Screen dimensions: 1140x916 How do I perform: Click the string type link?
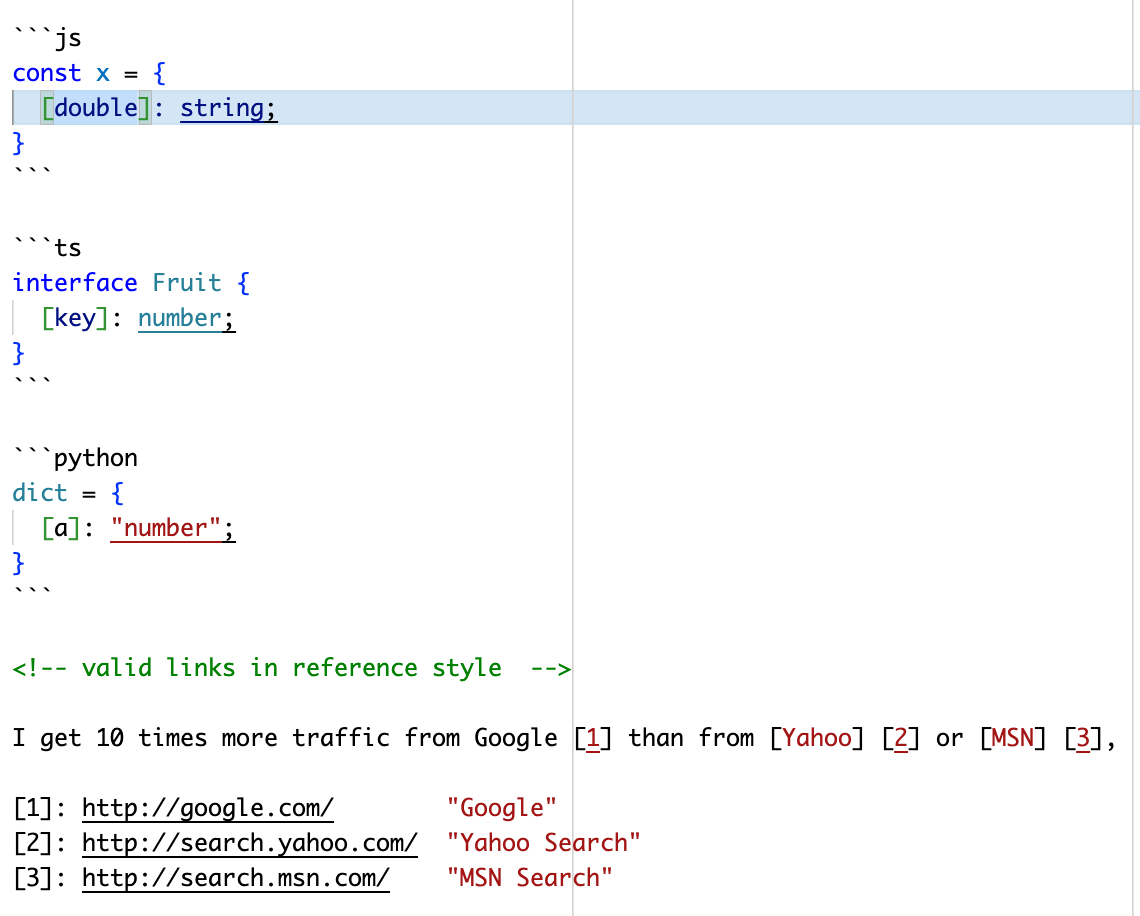tap(226, 107)
